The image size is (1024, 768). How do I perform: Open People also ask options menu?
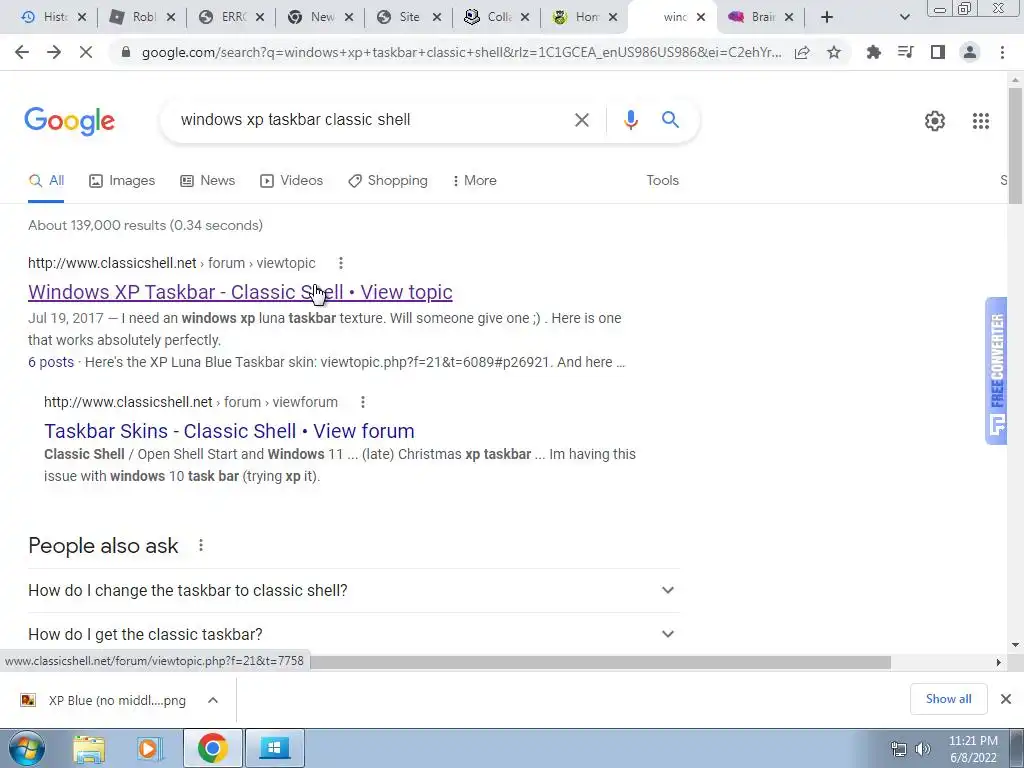(x=200, y=545)
